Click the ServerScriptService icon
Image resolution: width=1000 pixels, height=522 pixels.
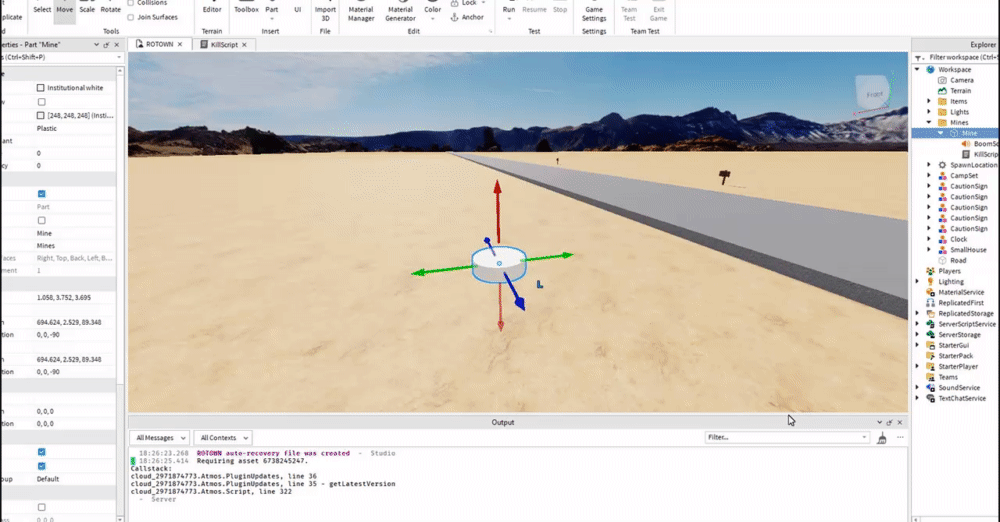[930, 324]
